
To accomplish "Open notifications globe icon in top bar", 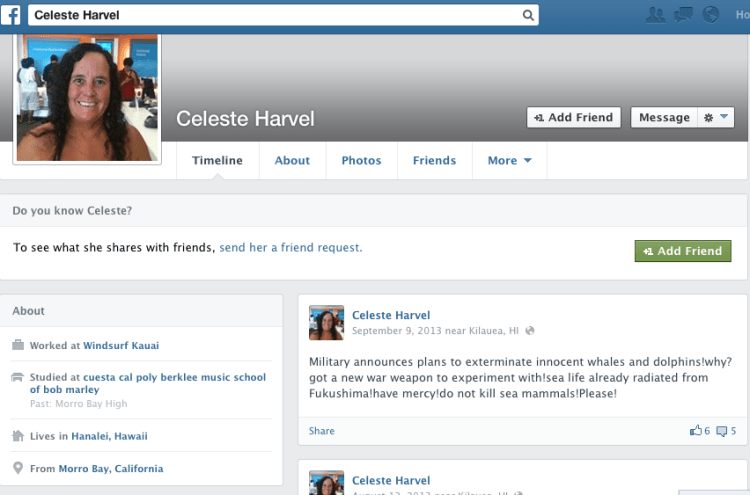I will [x=711, y=14].
